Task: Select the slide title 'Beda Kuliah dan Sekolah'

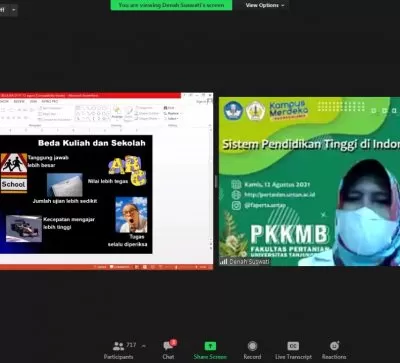Action: 92,143
